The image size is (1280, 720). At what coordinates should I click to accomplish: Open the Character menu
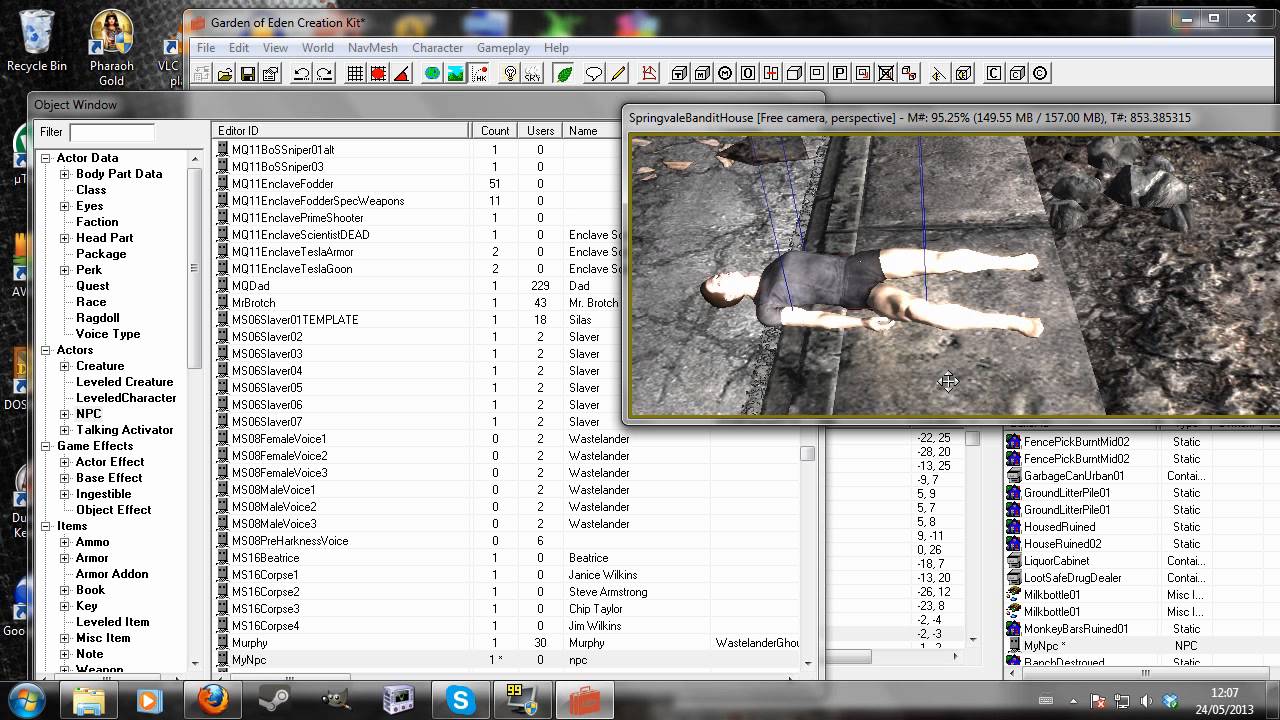tap(437, 47)
